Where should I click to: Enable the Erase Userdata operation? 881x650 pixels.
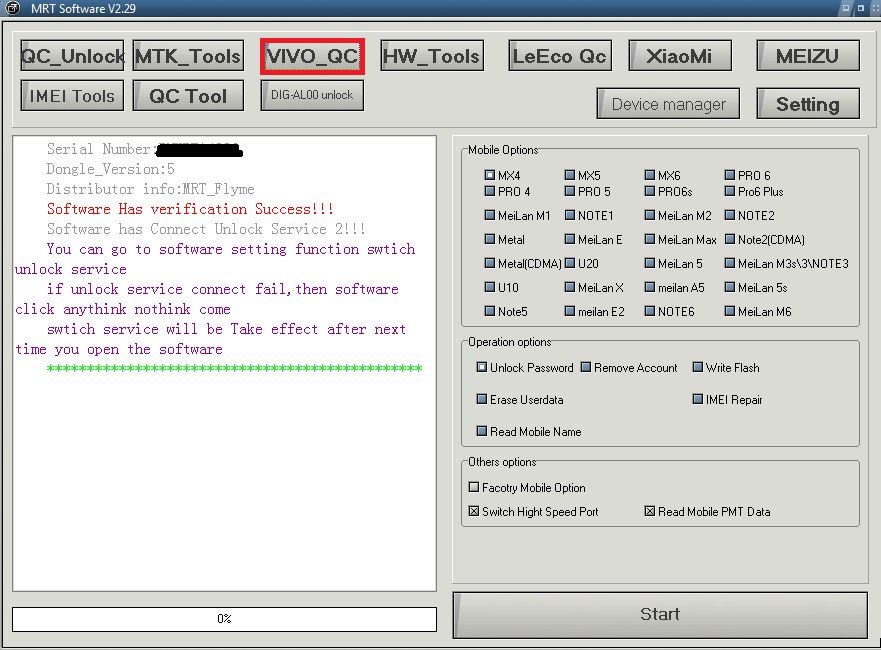[482, 399]
